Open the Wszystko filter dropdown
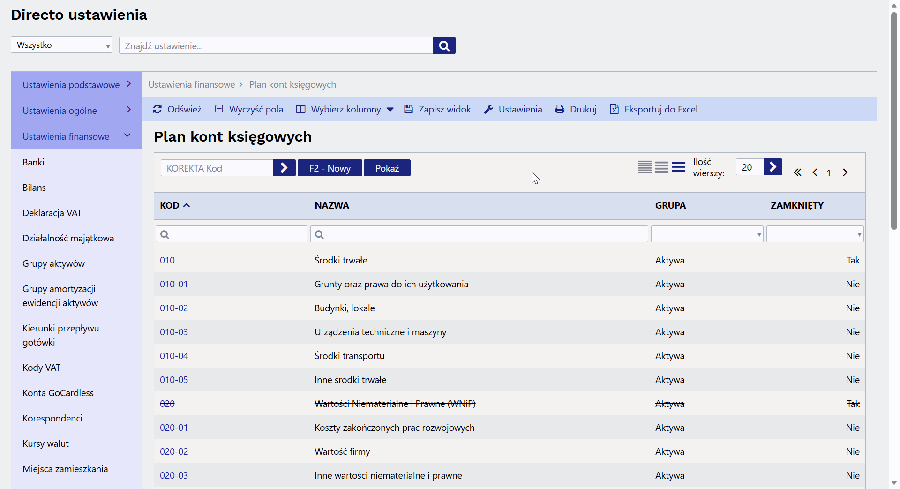The image size is (900, 489). [x=61, y=45]
